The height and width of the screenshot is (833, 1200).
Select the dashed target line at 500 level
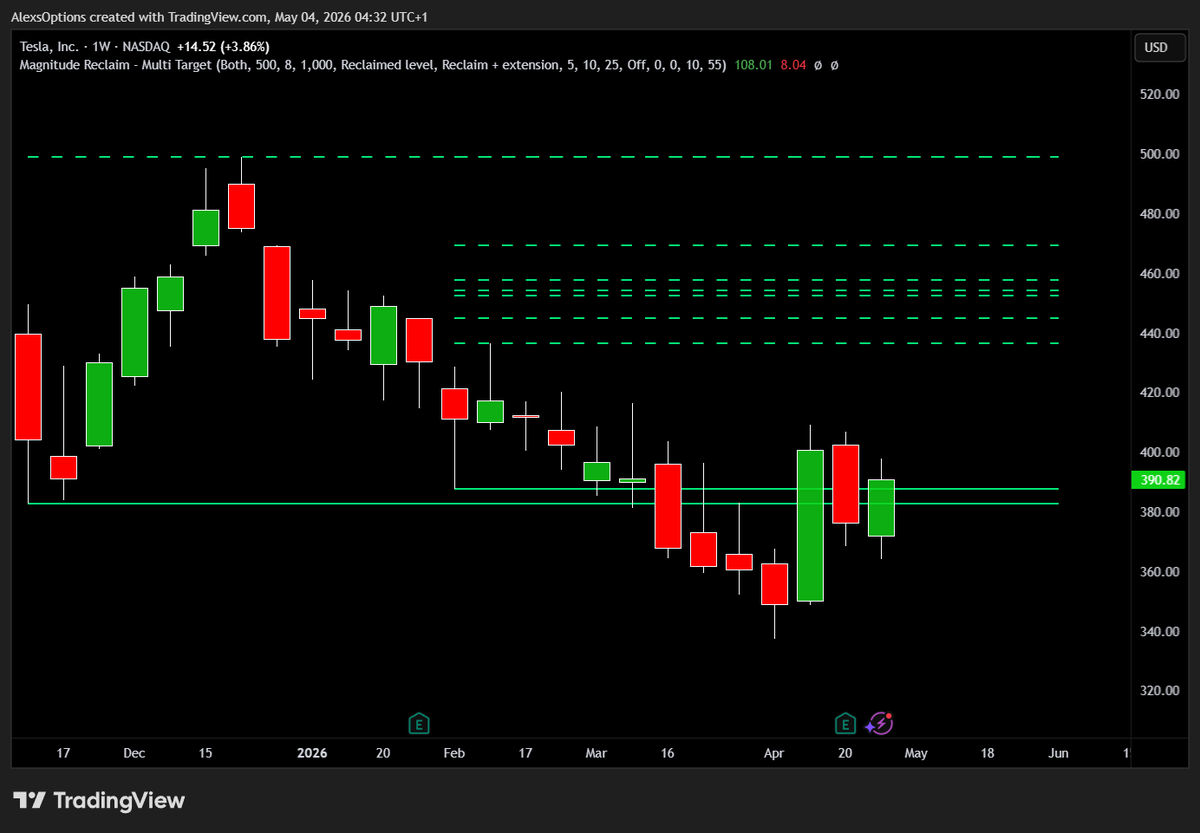[x=543, y=157]
